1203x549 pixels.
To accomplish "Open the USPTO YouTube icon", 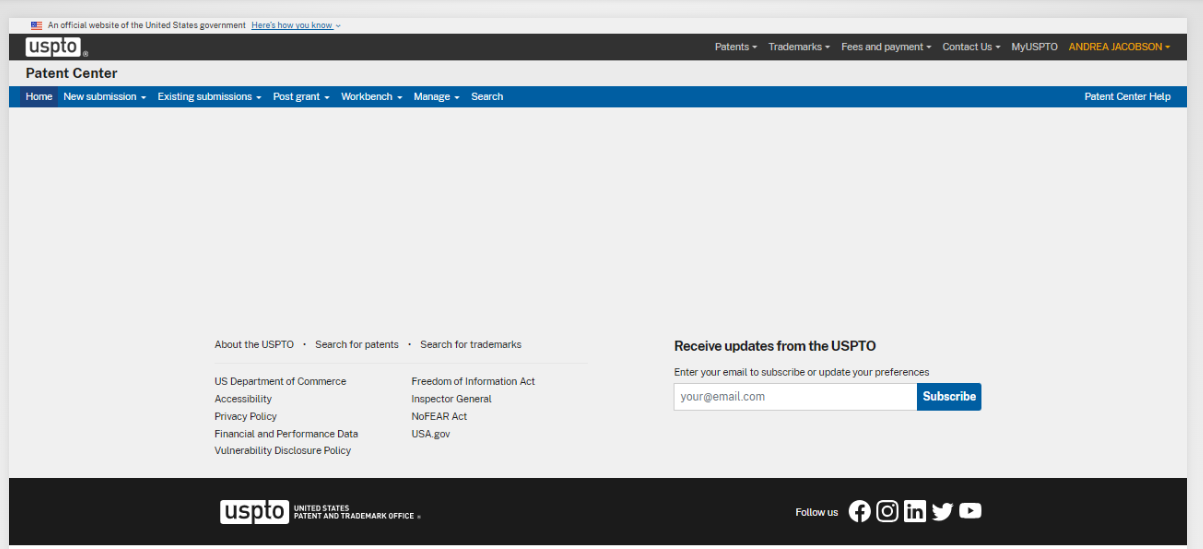I will coord(970,511).
